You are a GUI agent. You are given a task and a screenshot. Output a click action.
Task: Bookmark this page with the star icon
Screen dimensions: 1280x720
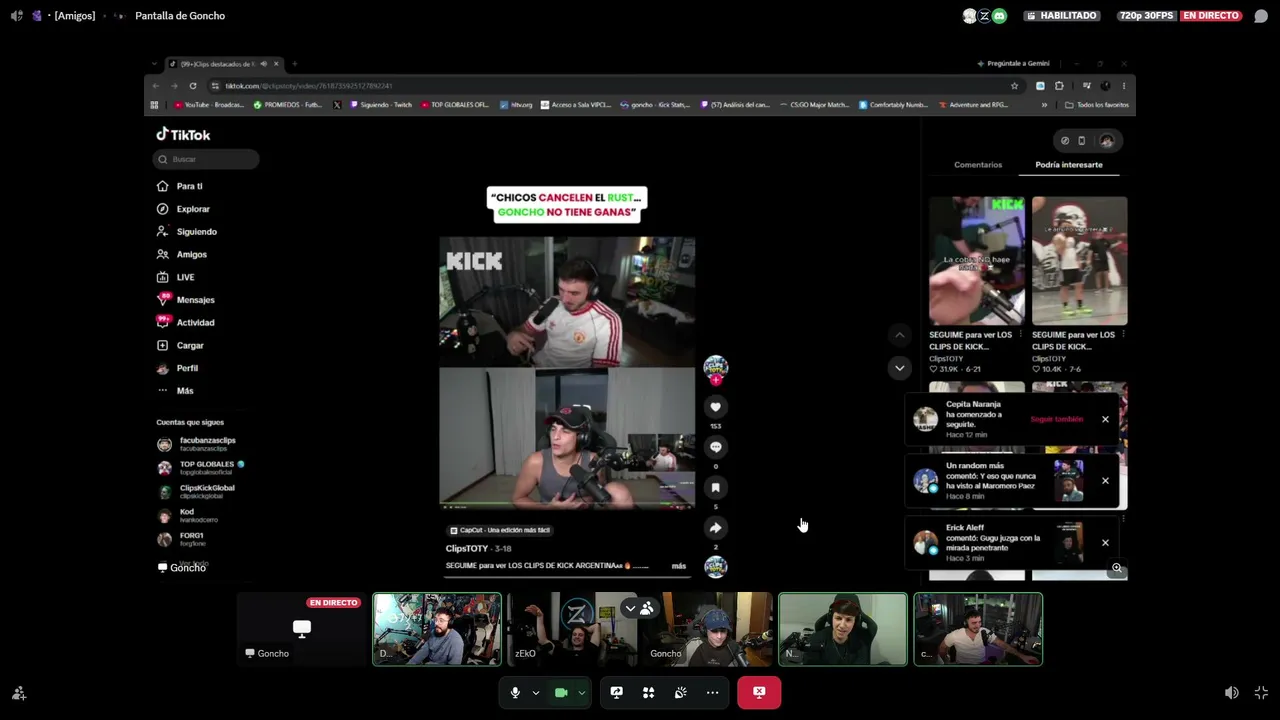coord(1014,86)
